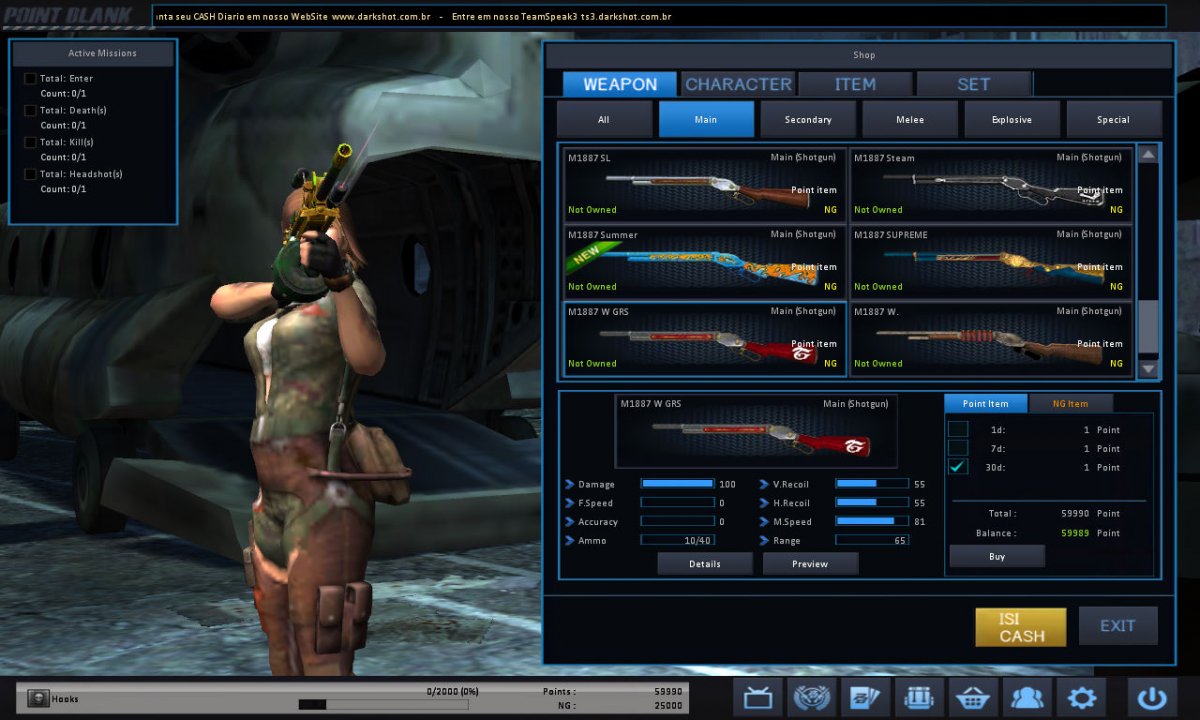Open the friends community icon
The width and height of the screenshot is (1200, 720).
pyautogui.click(x=1028, y=698)
